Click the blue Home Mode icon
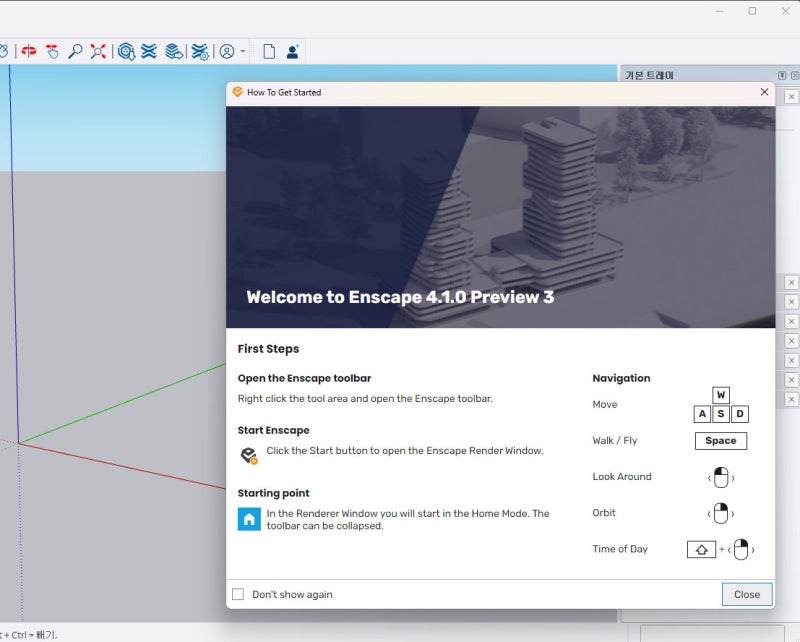 249,519
